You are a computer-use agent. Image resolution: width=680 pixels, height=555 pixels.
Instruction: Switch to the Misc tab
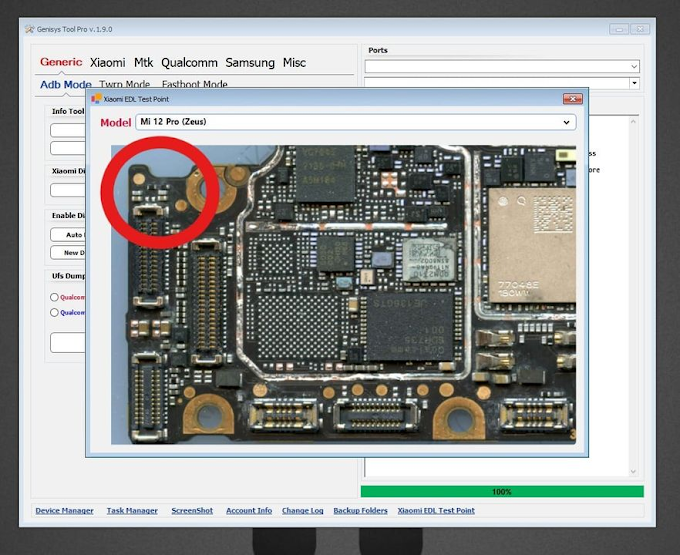294,63
